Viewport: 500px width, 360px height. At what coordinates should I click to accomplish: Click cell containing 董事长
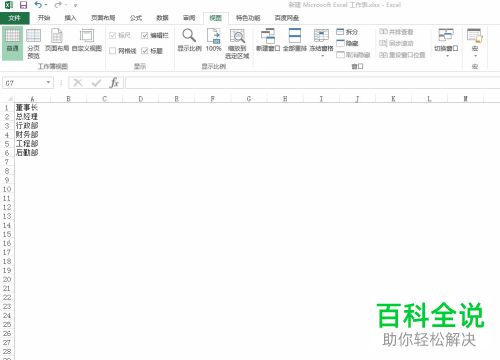[x=32, y=108]
